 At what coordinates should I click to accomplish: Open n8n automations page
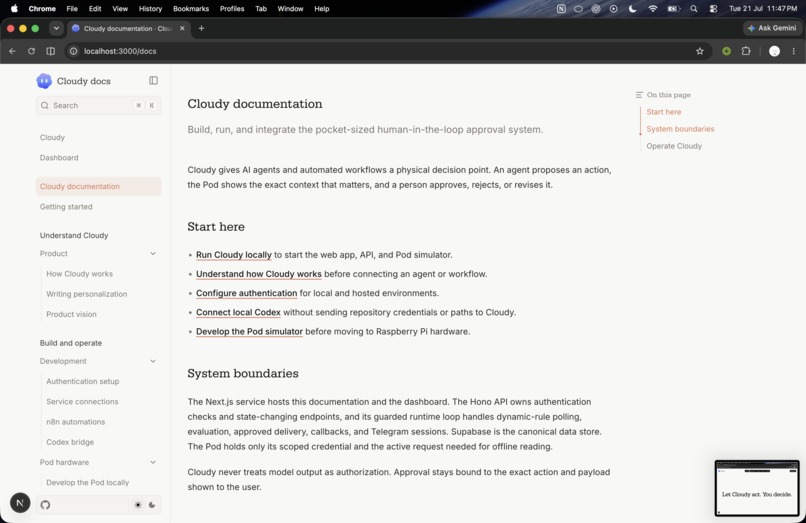point(76,422)
